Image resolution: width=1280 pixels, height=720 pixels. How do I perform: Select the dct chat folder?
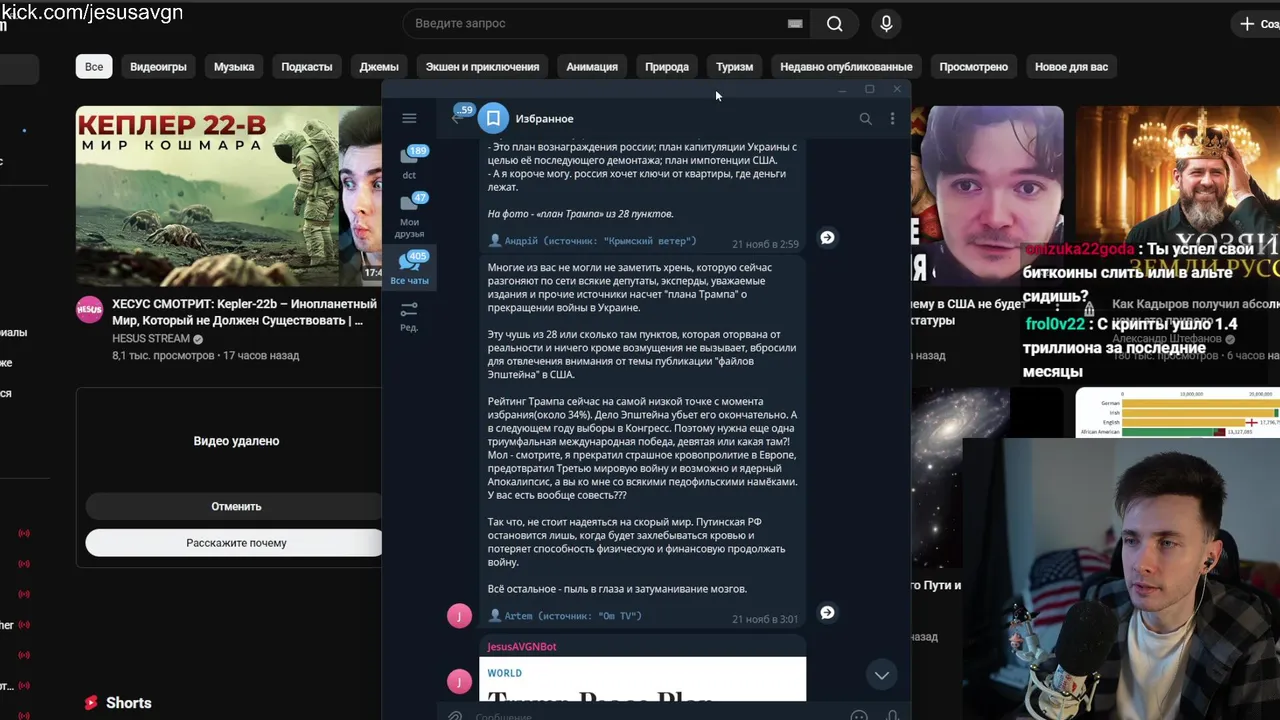tap(409, 163)
